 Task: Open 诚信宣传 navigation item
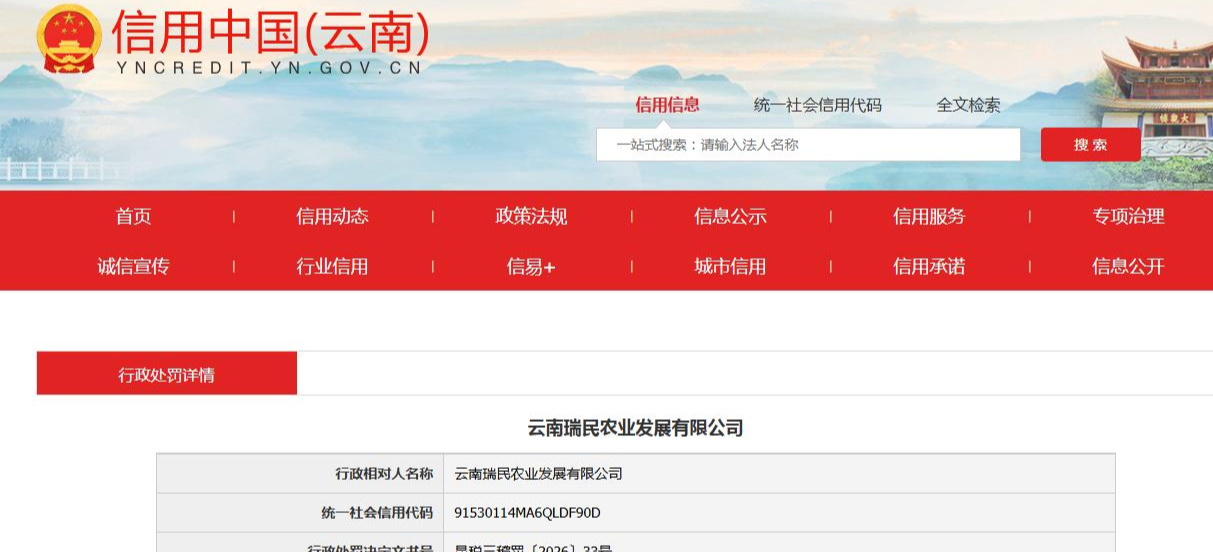pyautogui.click(x=133, y=266)
